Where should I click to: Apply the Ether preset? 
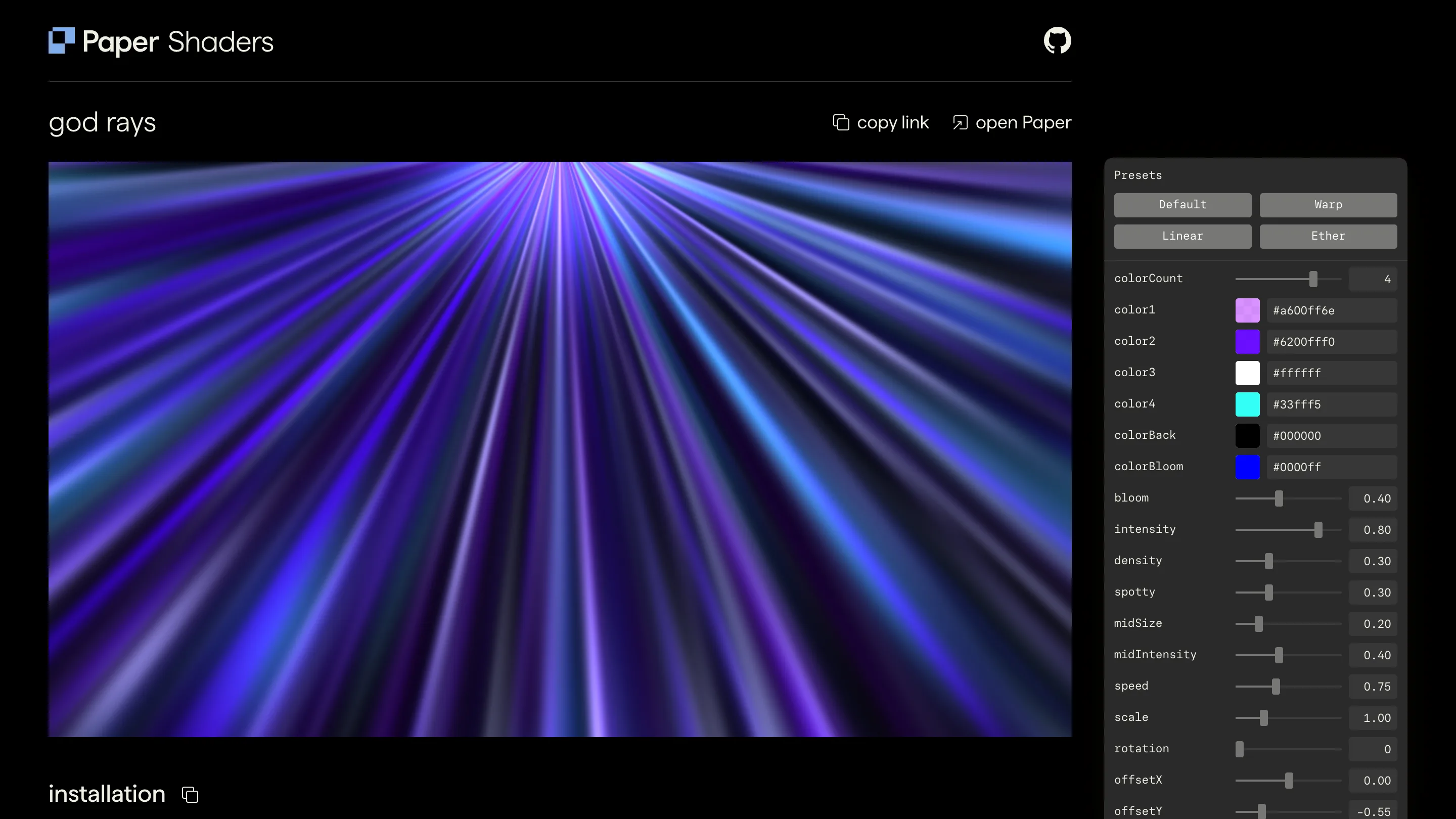coord(1328,236)
